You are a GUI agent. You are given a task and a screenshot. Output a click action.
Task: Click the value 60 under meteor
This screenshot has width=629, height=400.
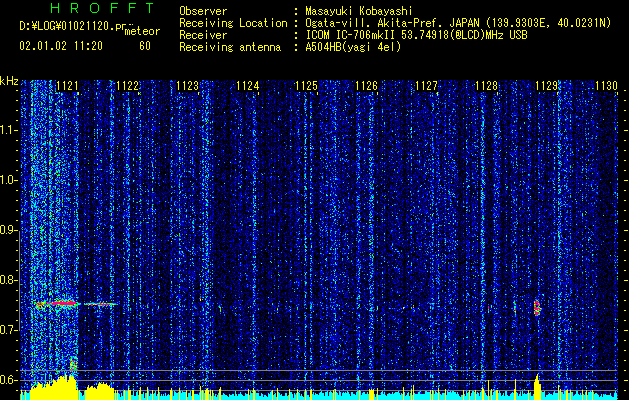pyautogui.click(x=145, y=46)
